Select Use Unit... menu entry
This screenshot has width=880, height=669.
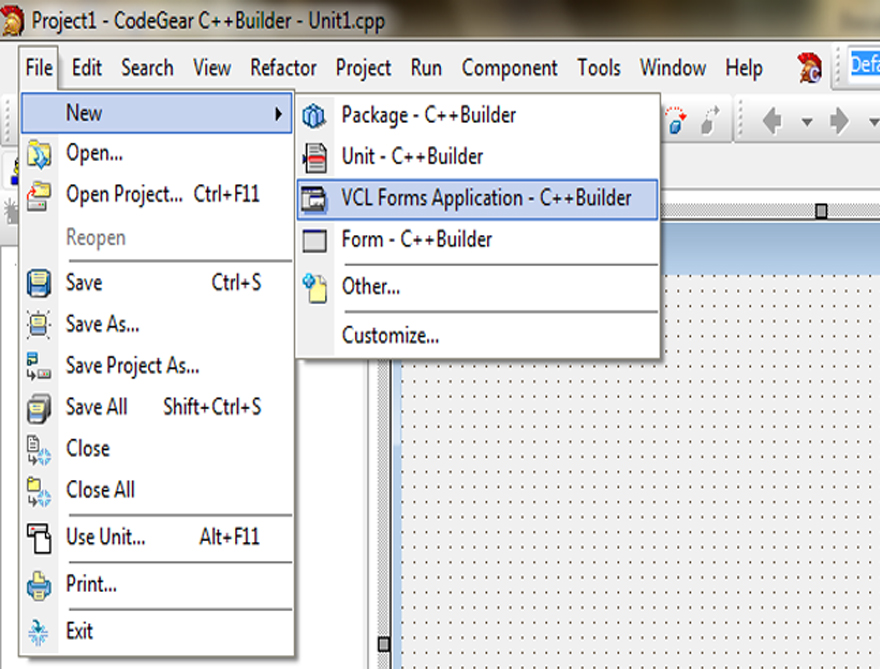pyautogui.click(x=157, y=537)
